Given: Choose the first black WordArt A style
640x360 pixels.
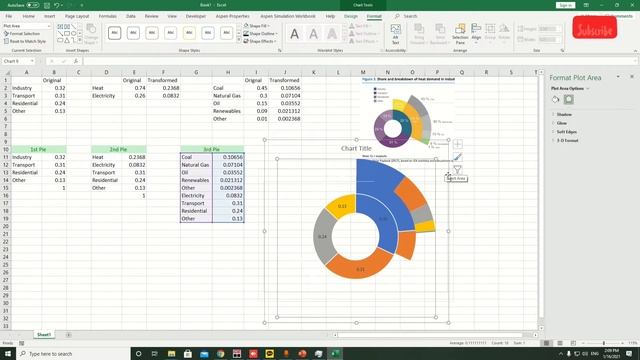Looking at the screenshot, I should [x=294, y=34].
